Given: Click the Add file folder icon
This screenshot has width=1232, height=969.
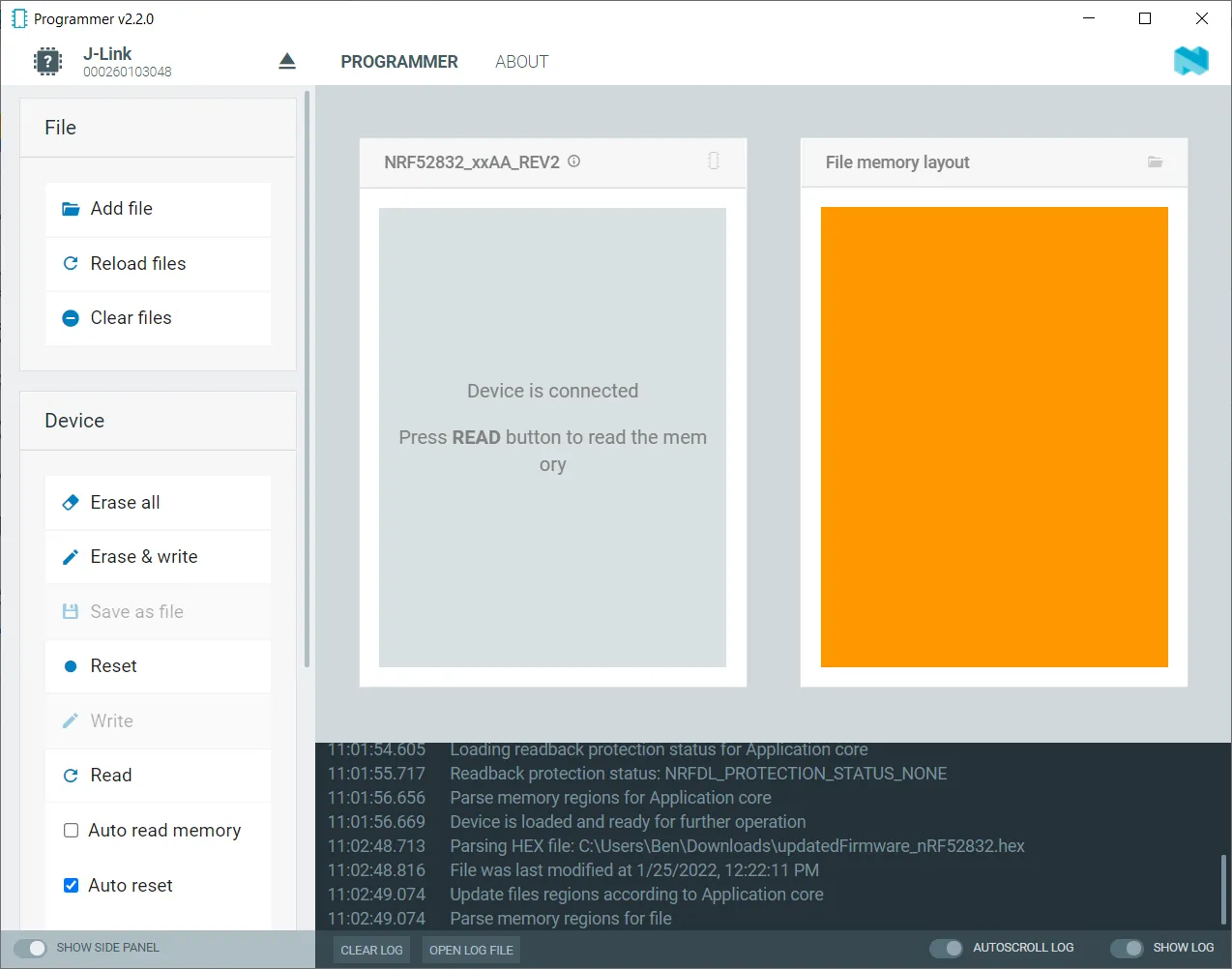Looking at the screenshot, I should [71, 208].
